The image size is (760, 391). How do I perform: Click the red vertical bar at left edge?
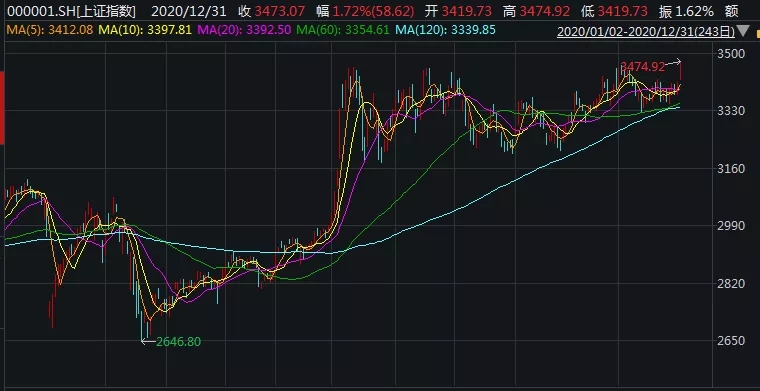[2, 108]
